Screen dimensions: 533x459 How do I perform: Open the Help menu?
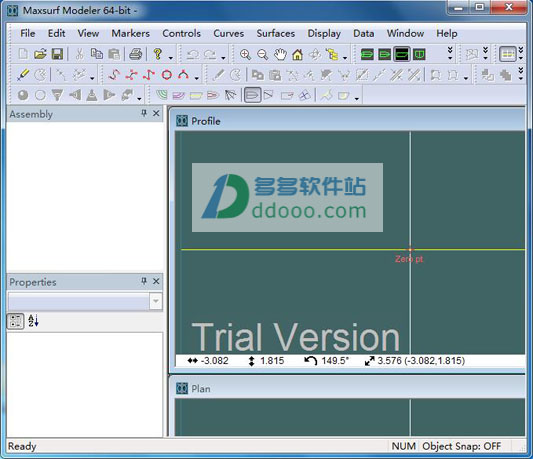pyautogui.click(x=447, y=33)
